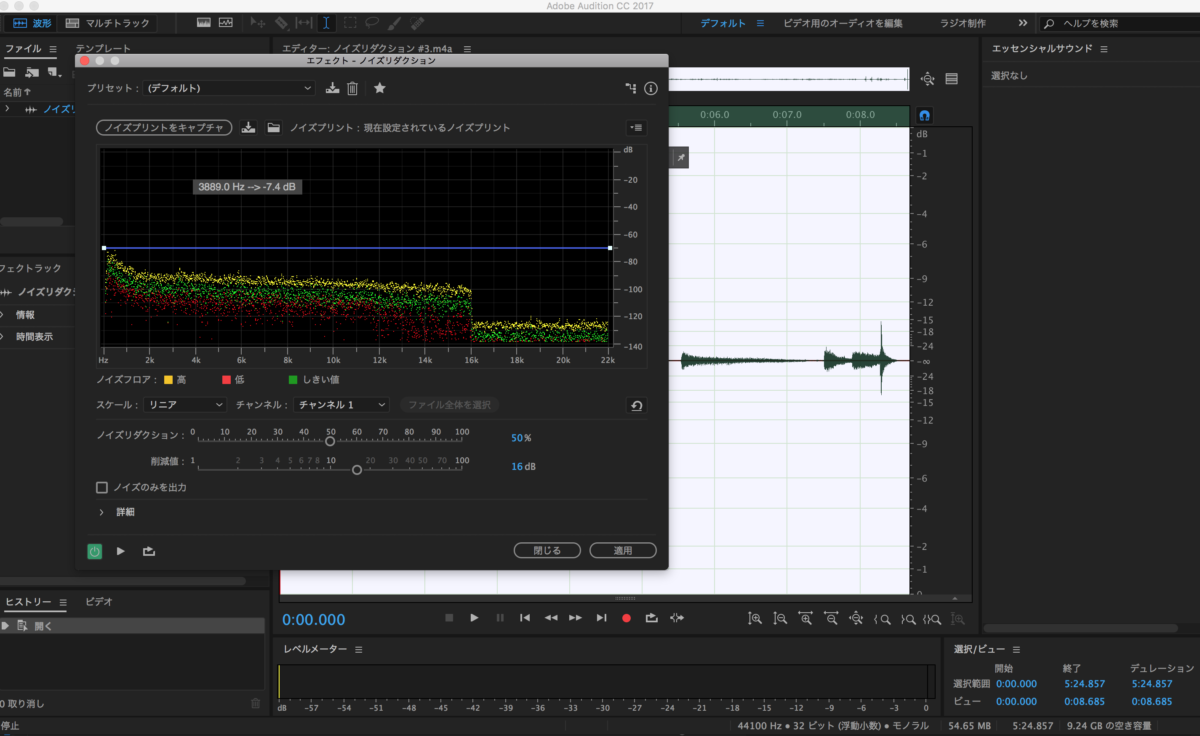
Task: Select the テンプレート panel tab
Action: 103,48
